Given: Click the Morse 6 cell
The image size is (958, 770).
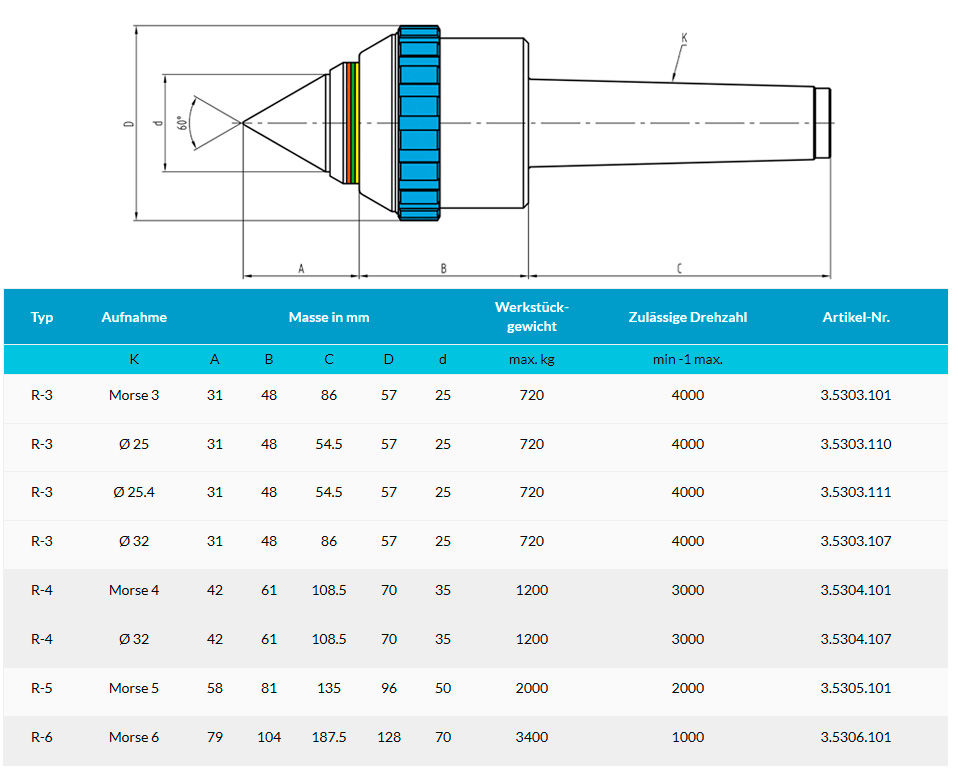Looking at the screenshot, I should (134, 737).
